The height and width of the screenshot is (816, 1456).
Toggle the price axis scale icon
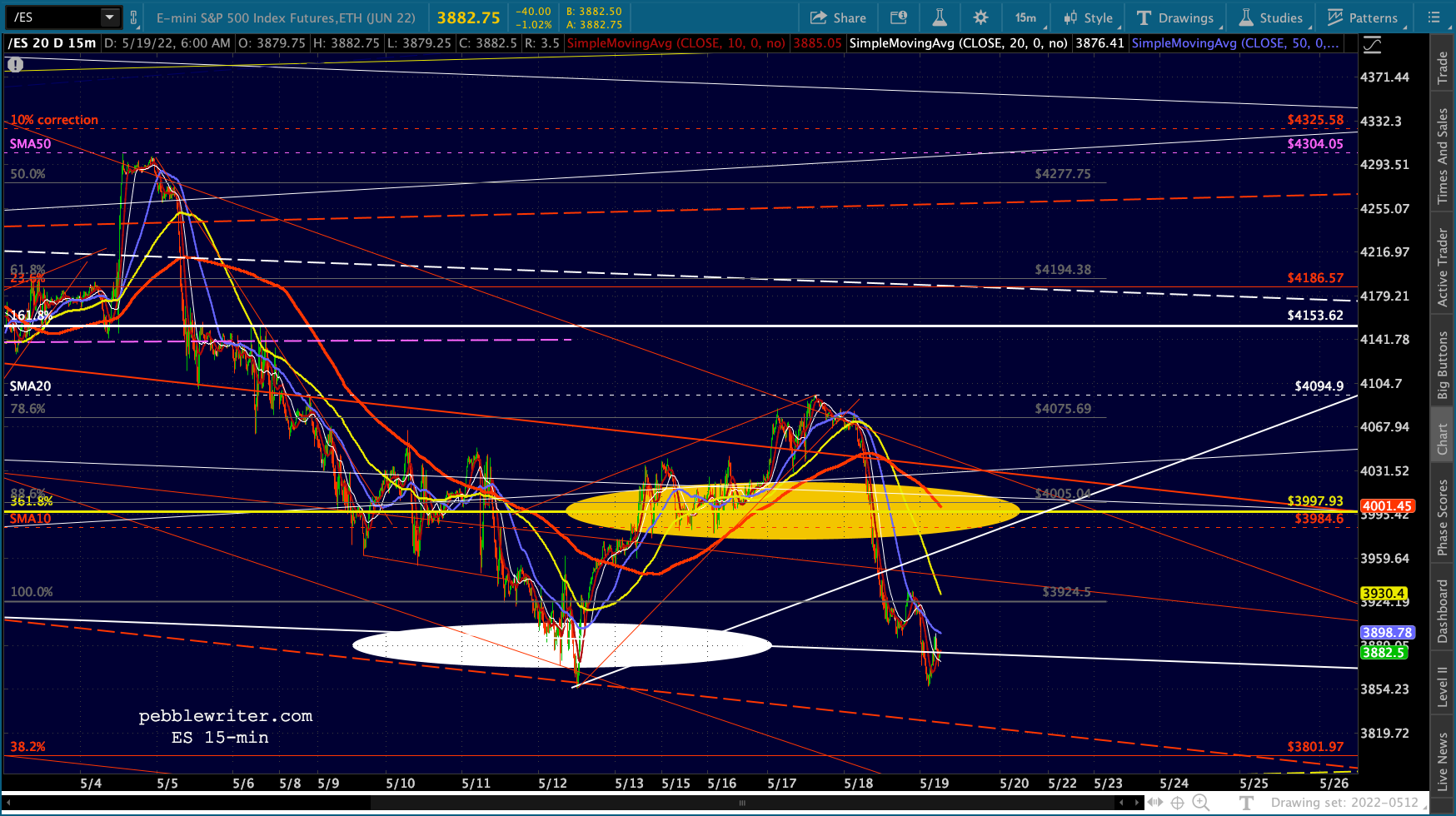(x=1372, y=45)
